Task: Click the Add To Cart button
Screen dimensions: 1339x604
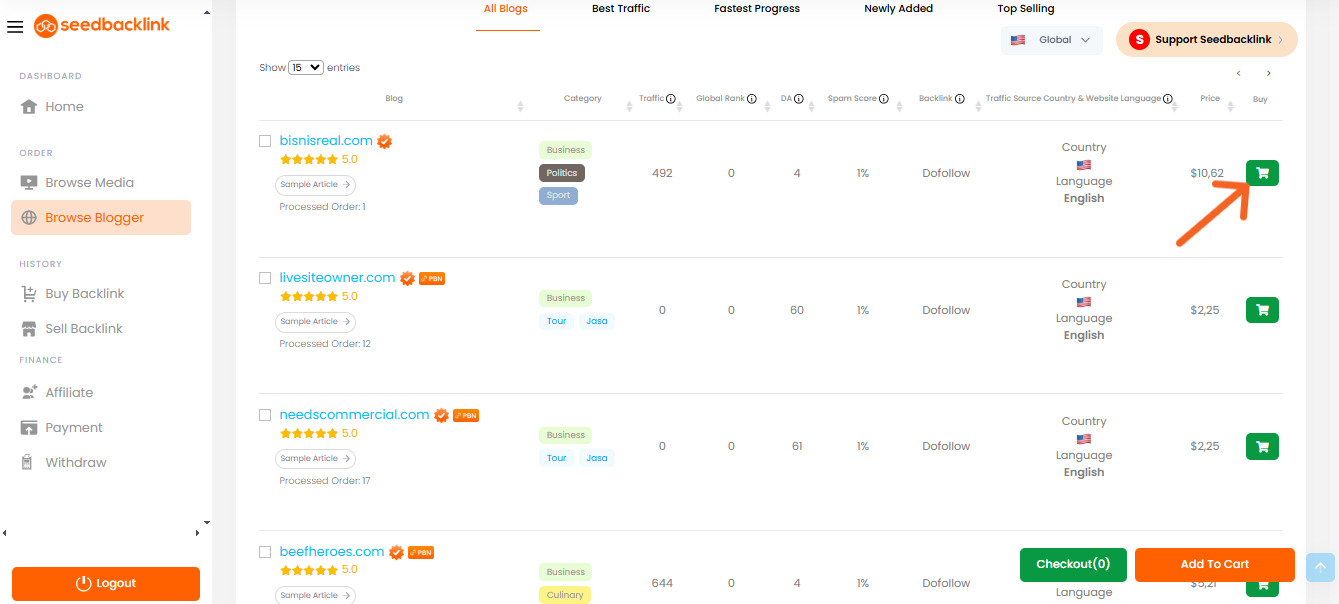Action: click(x=1215, y=564)
